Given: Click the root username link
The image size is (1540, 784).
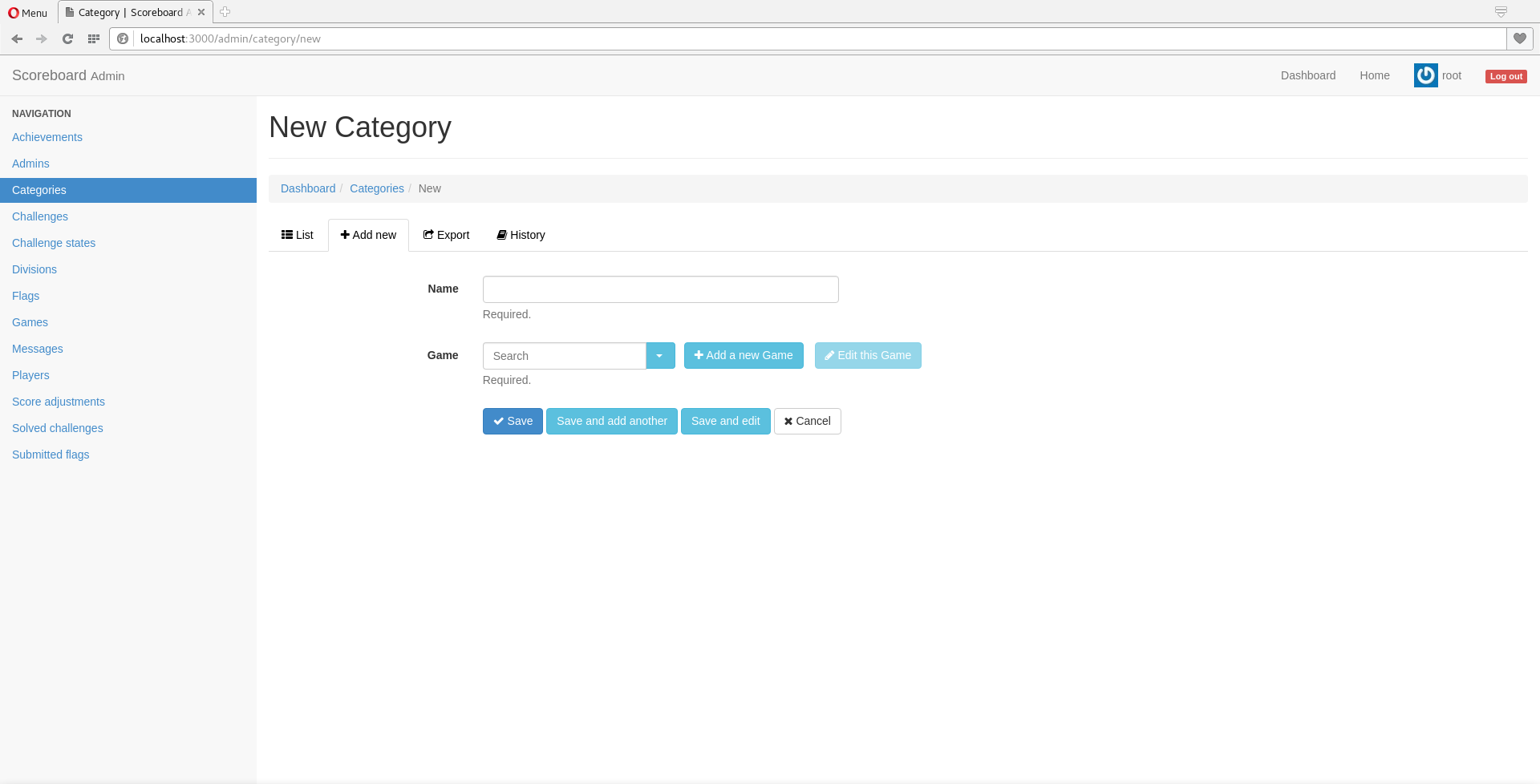Looking at the screenshot, I should [x=1452, y=75].
